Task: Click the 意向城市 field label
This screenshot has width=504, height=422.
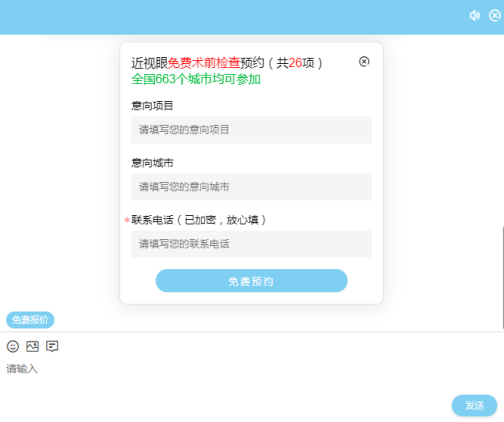Action: tap(152, 163)
